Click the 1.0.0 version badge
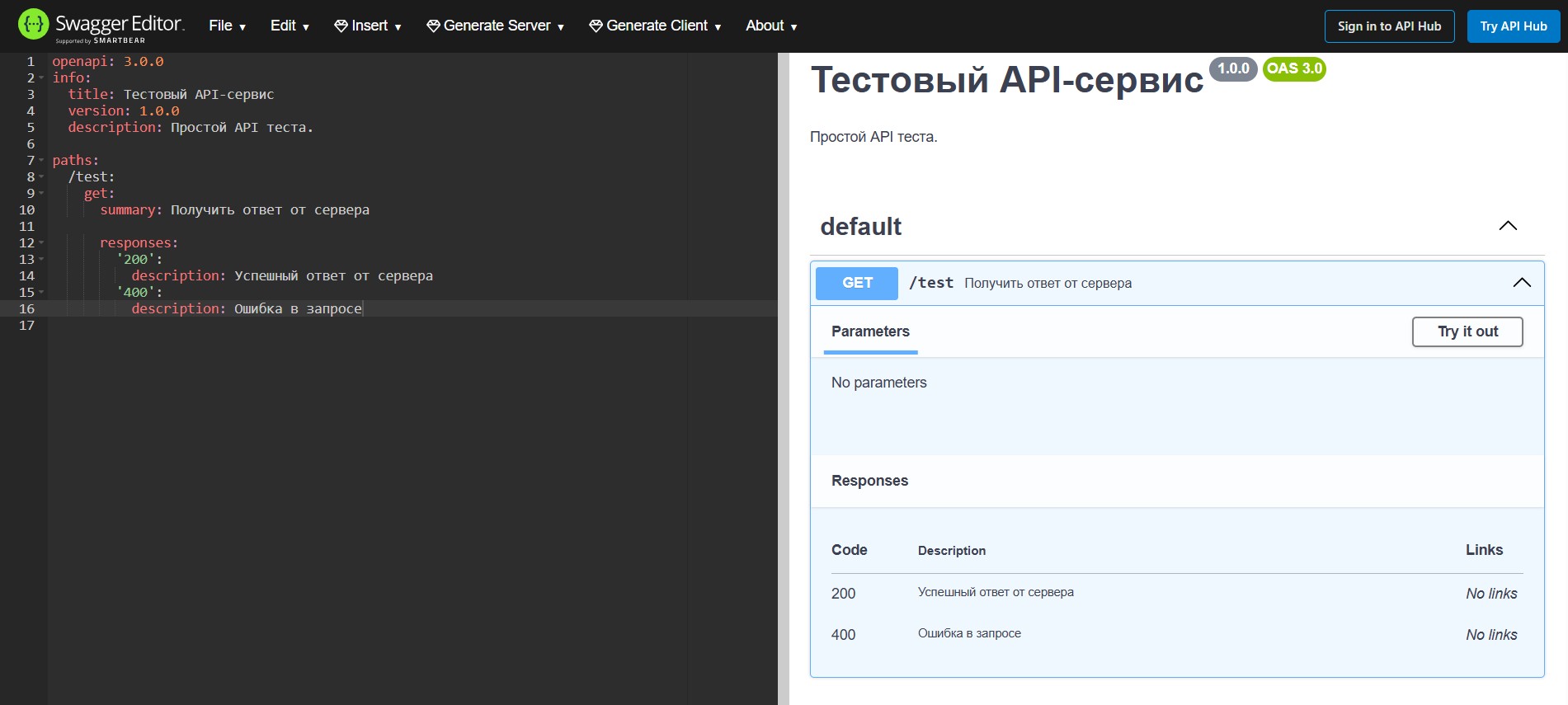Viewport: 1568px width, 705px height. (x=1233, y=69)
